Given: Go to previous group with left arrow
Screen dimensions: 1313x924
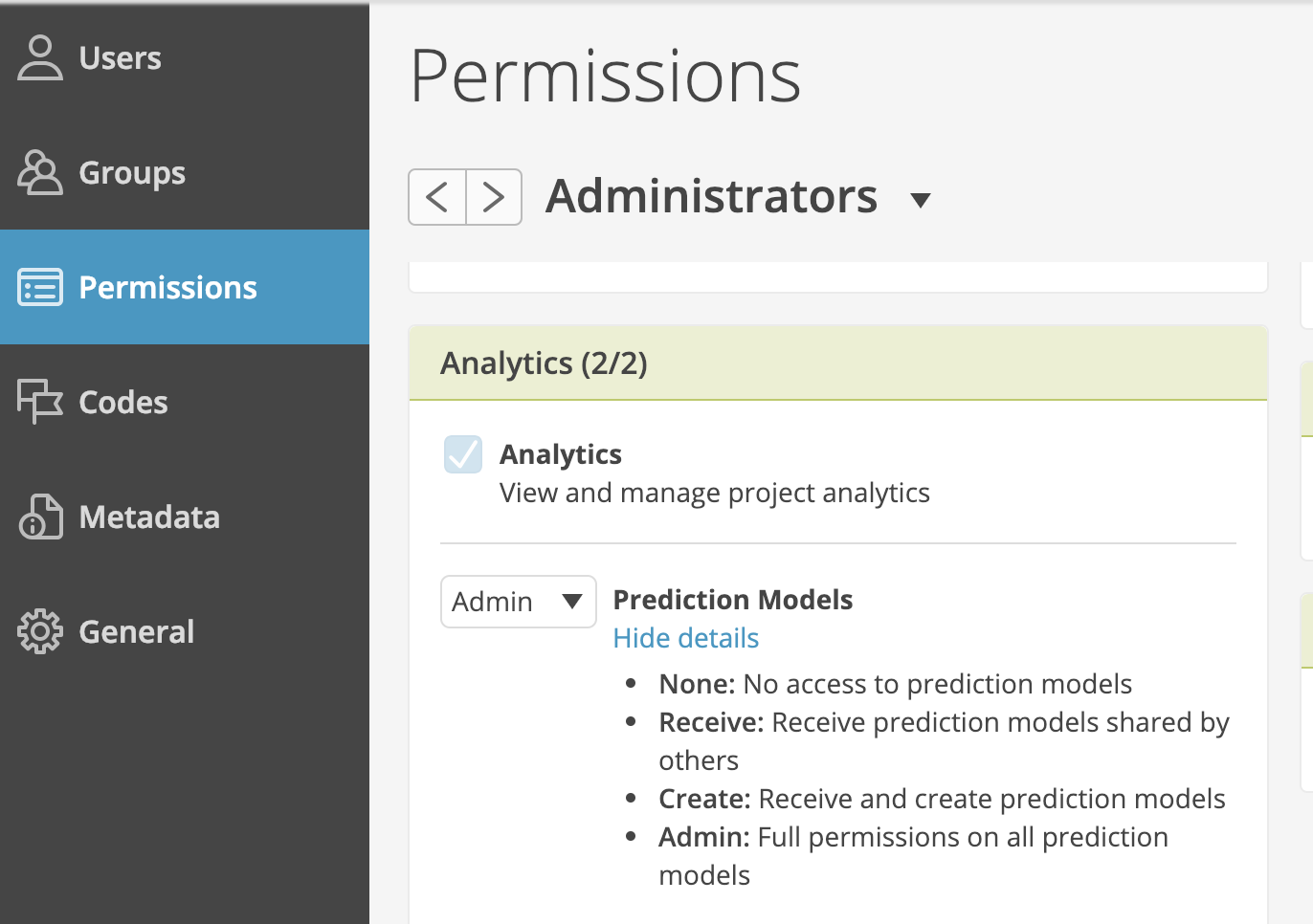Looking at the screenshot, I should coord(437,197).
